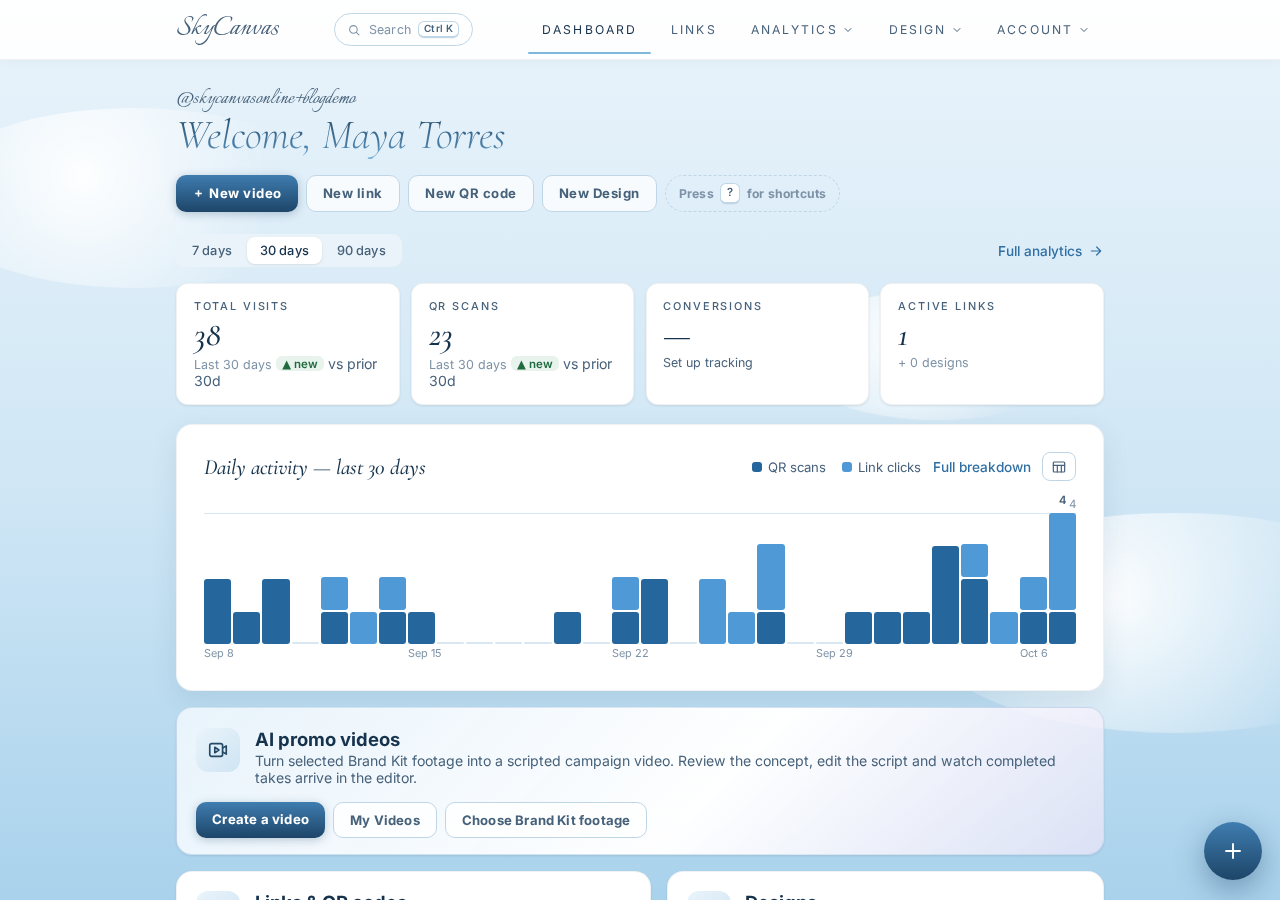Expand the Design menu

pyautogui.click(x=925, y=30)
